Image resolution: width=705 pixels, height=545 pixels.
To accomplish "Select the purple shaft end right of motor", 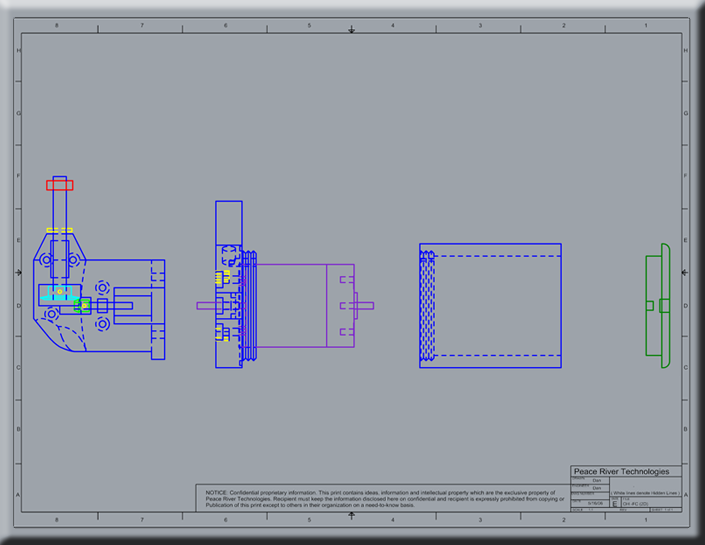I will [x=365, y=306].
